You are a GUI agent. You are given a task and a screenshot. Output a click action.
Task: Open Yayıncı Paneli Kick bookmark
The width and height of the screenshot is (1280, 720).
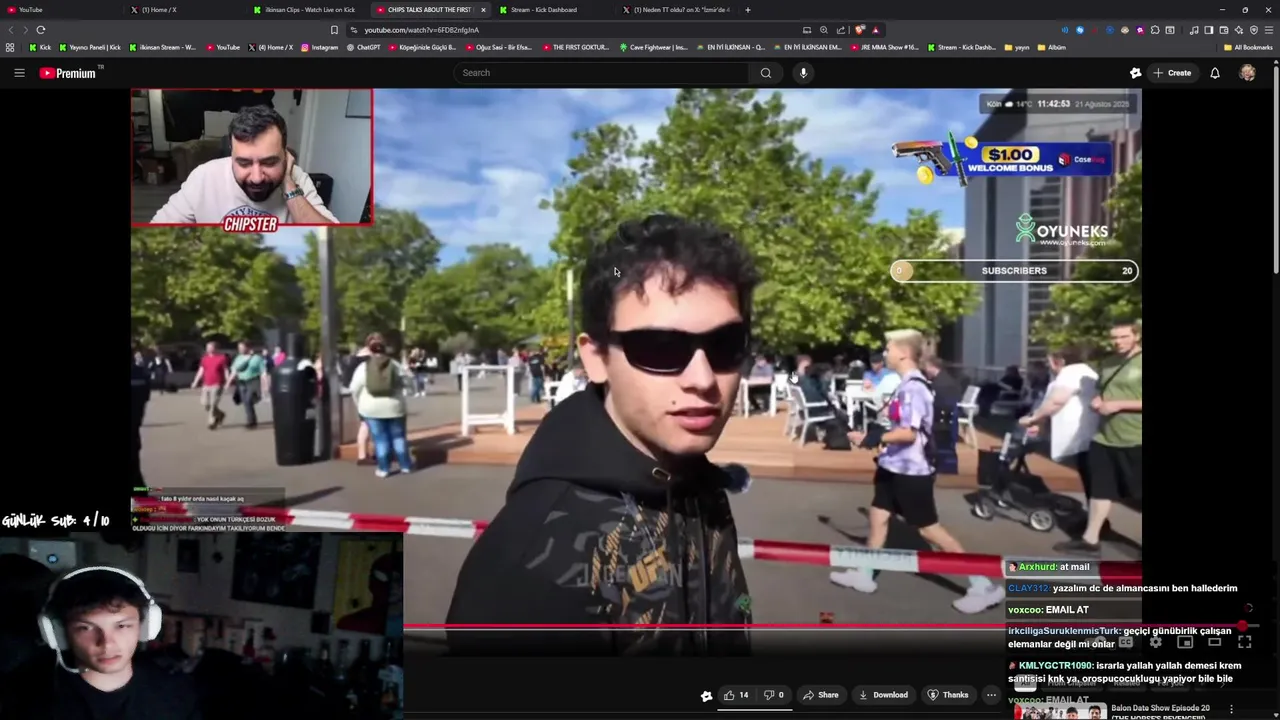click(x=90, y=47)
